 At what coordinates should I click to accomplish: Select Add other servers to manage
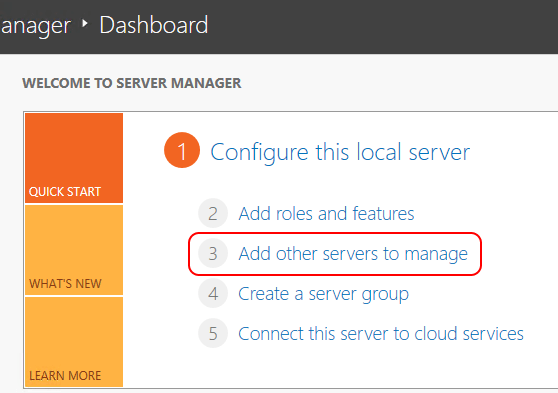tap(353, 254)
